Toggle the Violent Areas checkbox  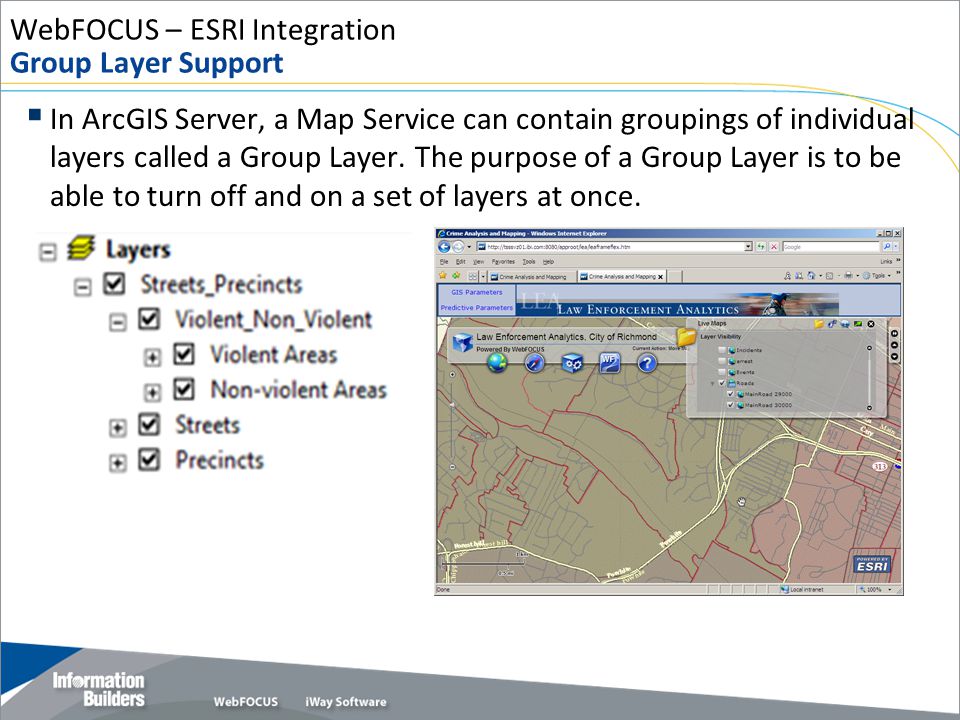click(x=184, y=354)
